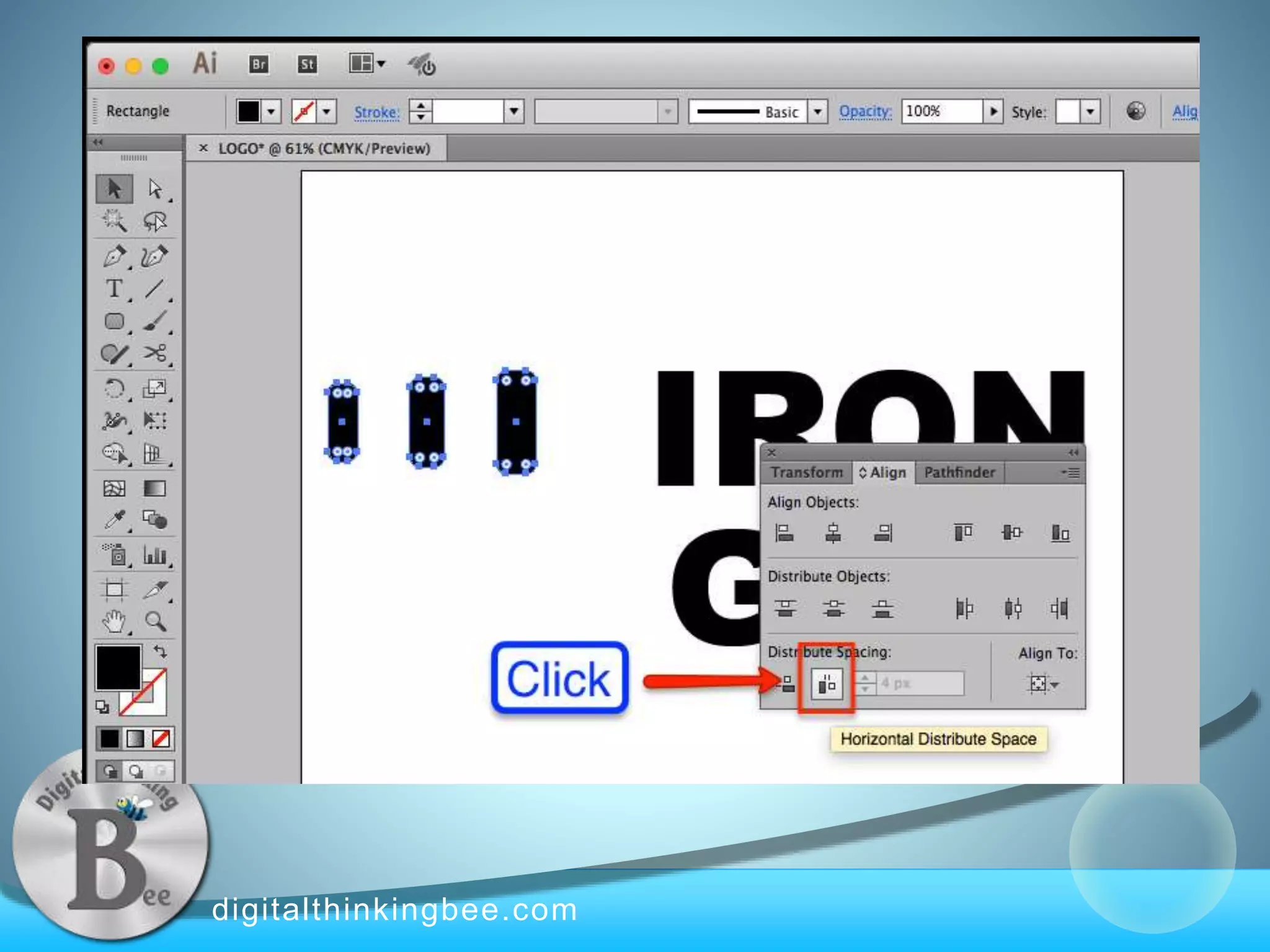
Task: Click the Stroke link label
Action: tap(376, 112)
